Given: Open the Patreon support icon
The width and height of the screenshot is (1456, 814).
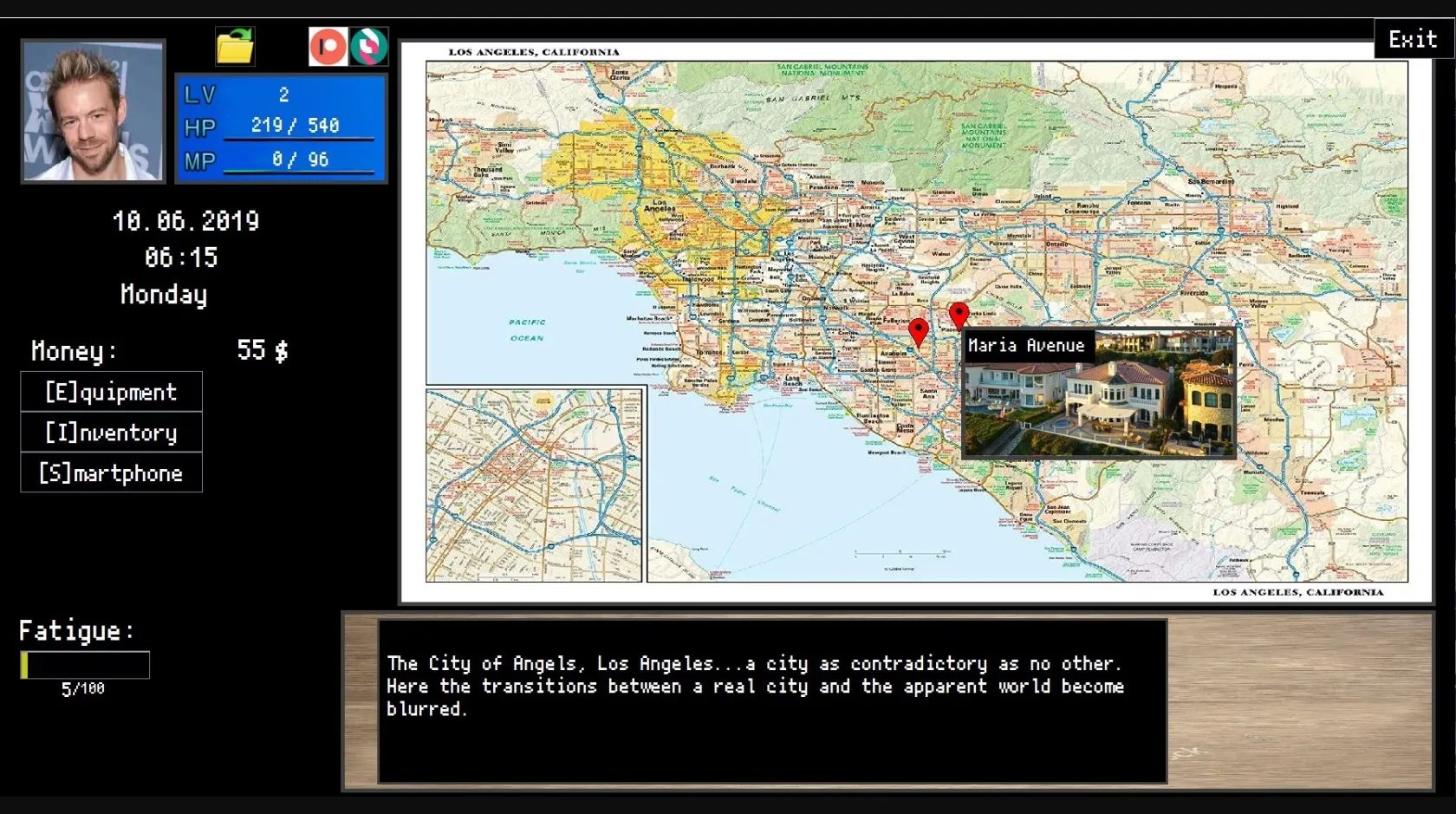Looking at the screenshot, I should [328, 47].
